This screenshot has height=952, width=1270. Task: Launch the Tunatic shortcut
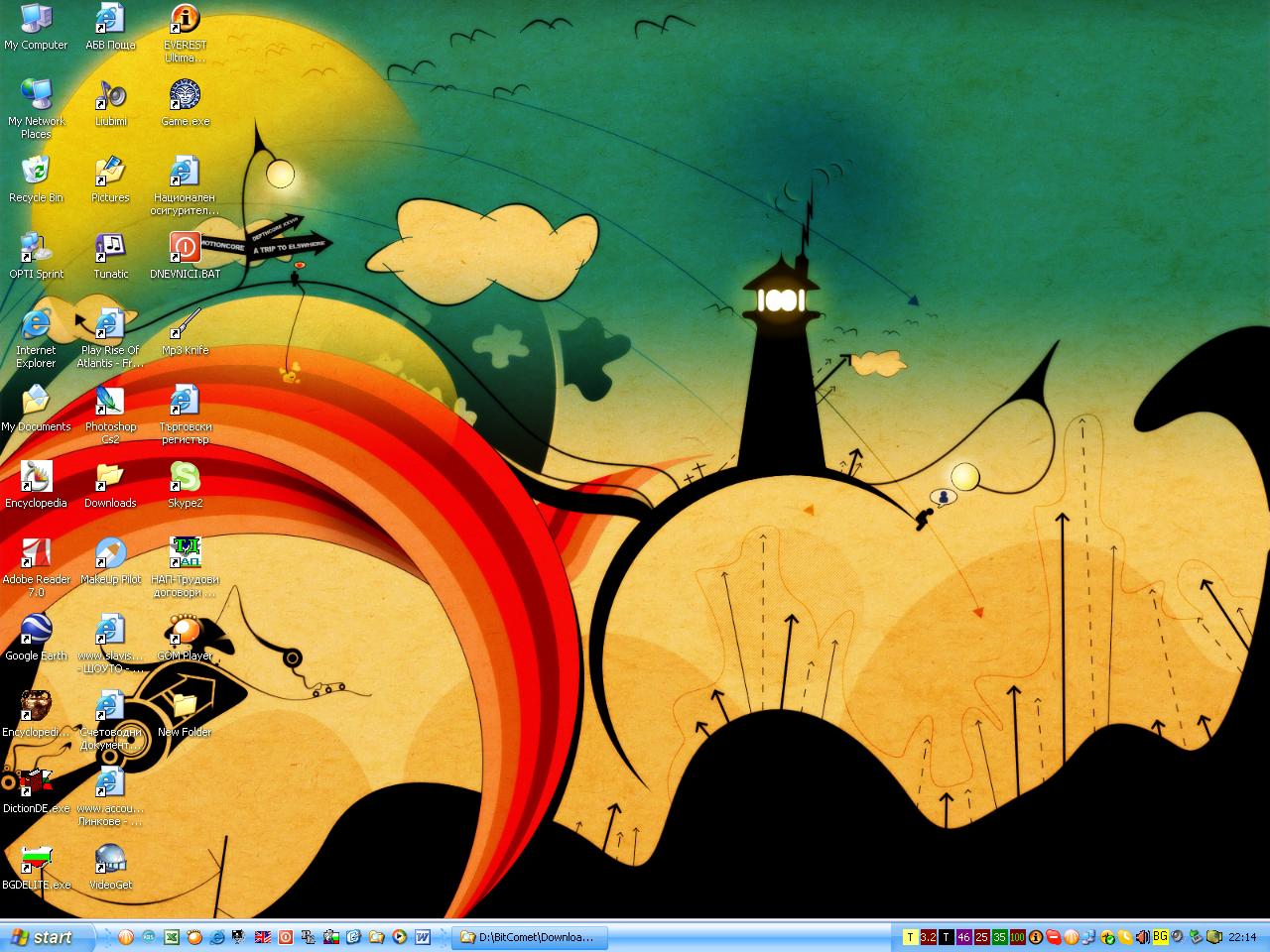110,257
